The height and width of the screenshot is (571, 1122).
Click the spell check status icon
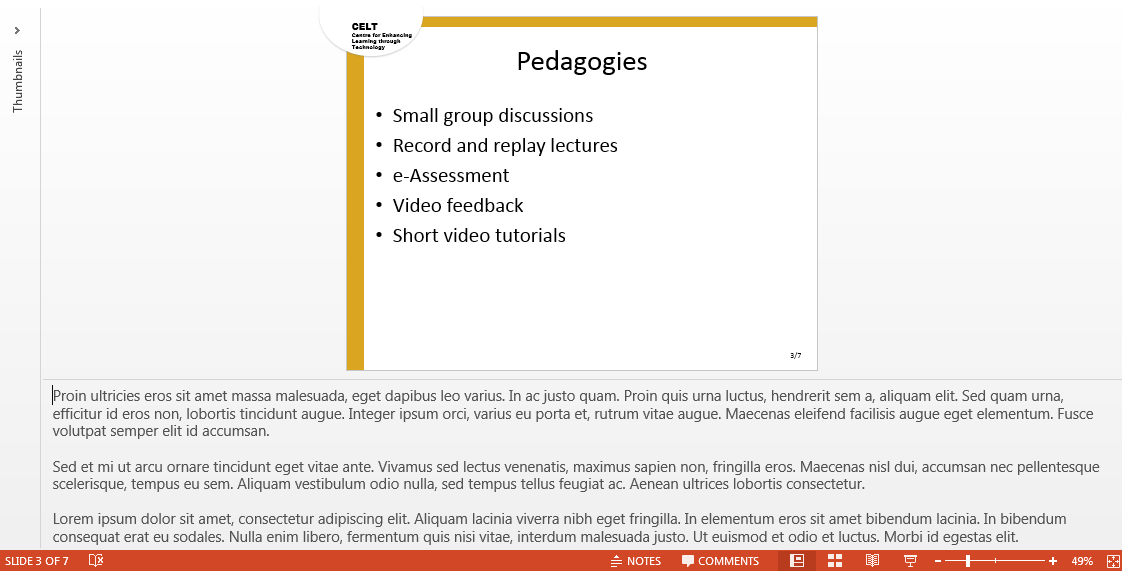(x=96, y=561)
